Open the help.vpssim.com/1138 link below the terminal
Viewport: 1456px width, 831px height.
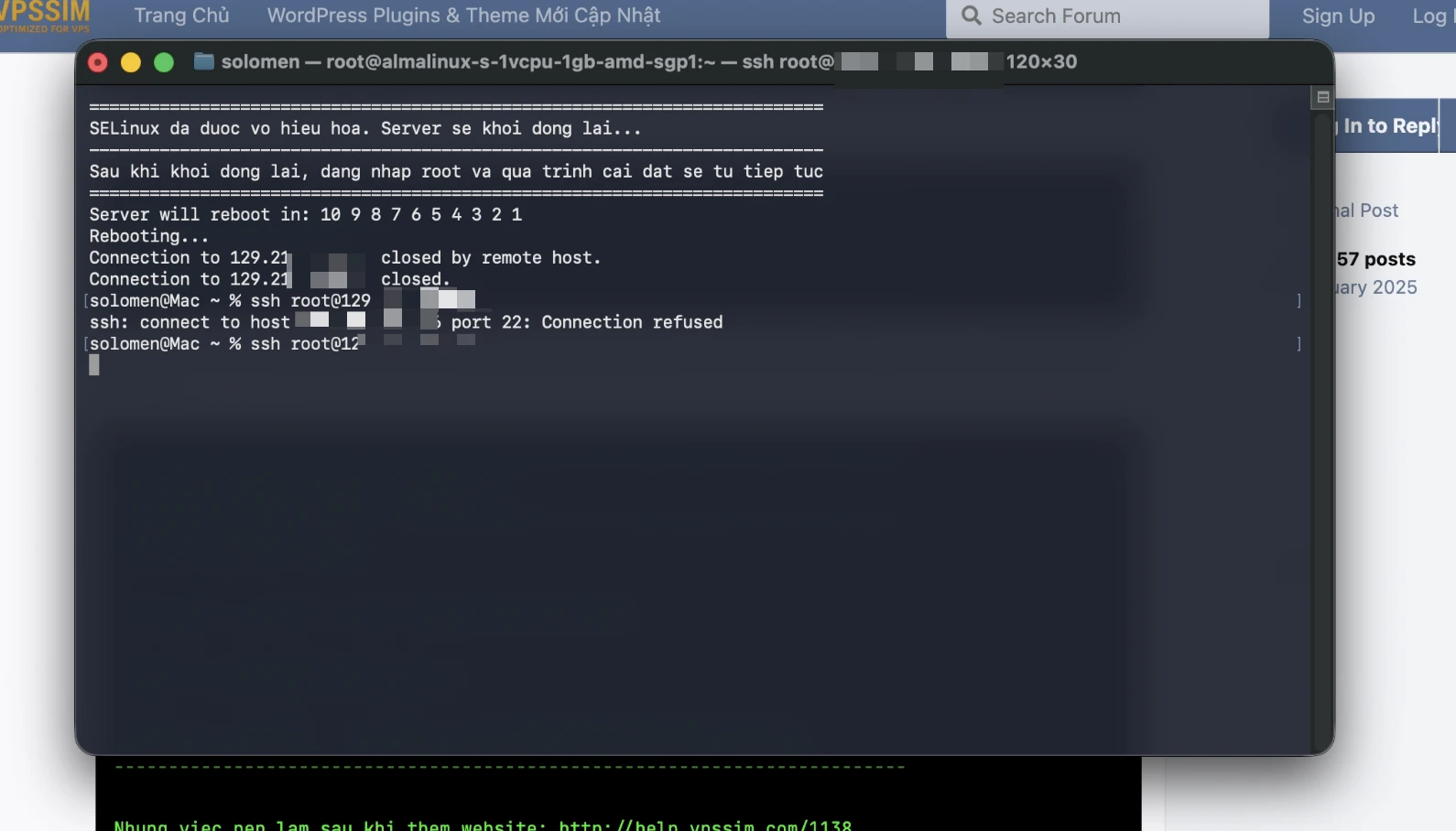(x=705, y=825)
